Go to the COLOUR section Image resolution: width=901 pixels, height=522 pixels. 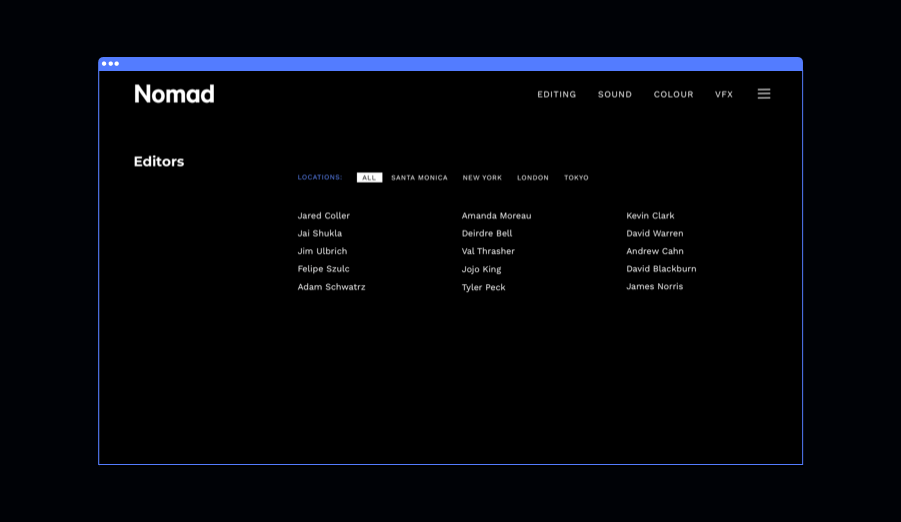tap(673, 94)
